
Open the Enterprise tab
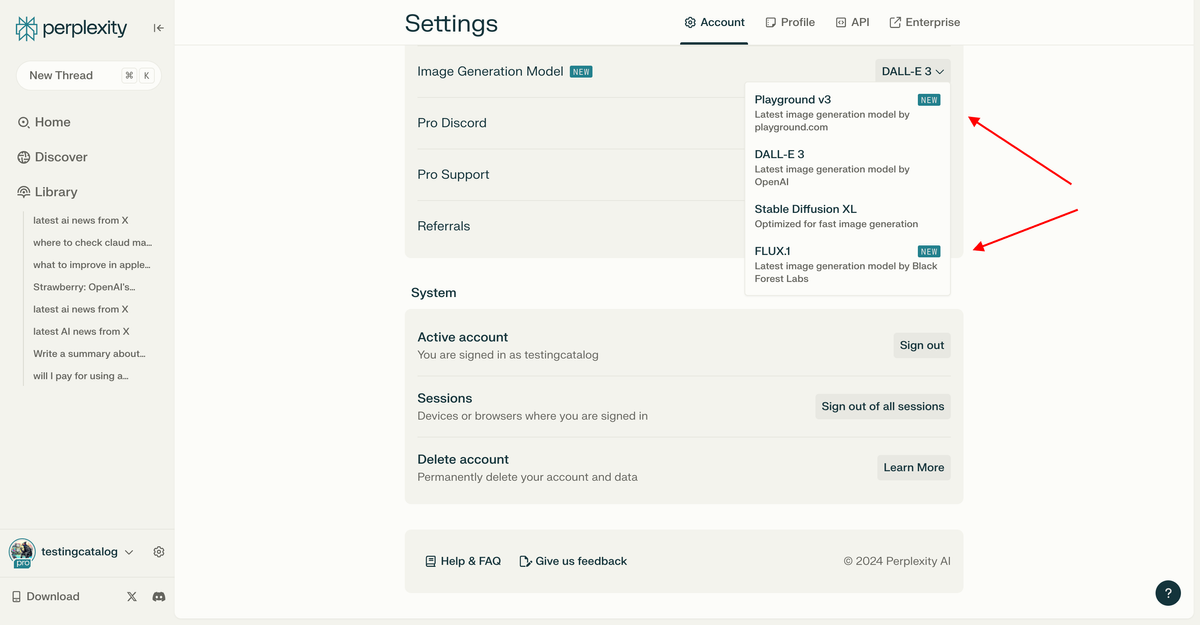(924, 21)
